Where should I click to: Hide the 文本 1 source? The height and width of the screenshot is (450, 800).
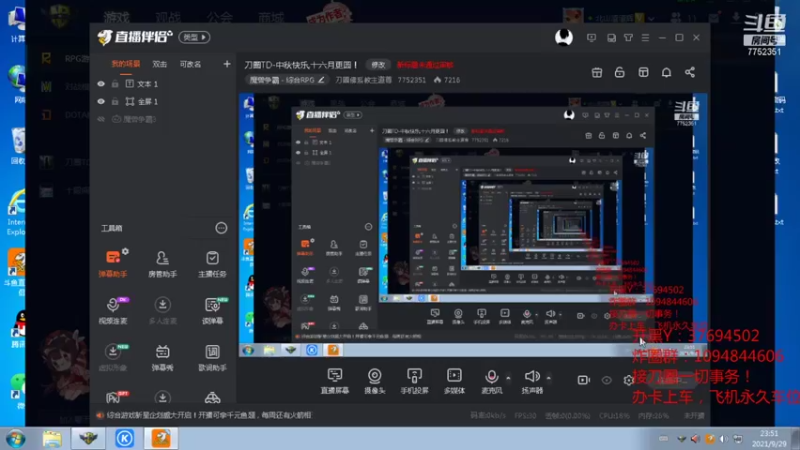pyautogui.click(x=101, y=84)
